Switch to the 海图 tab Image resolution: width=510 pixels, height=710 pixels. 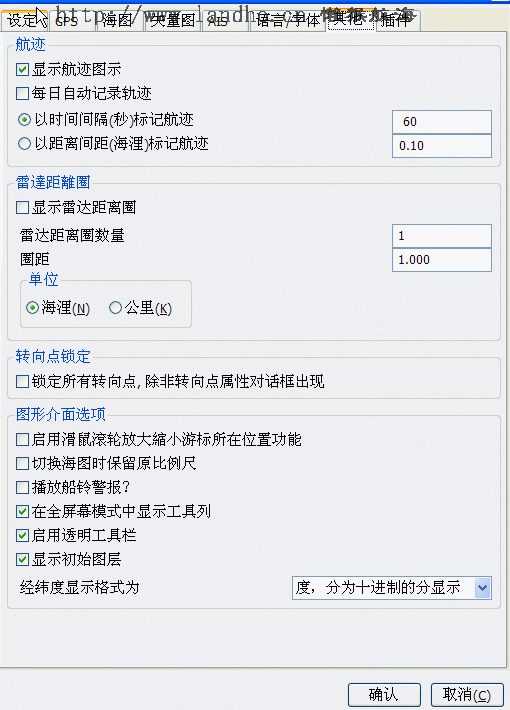(120, 21)
